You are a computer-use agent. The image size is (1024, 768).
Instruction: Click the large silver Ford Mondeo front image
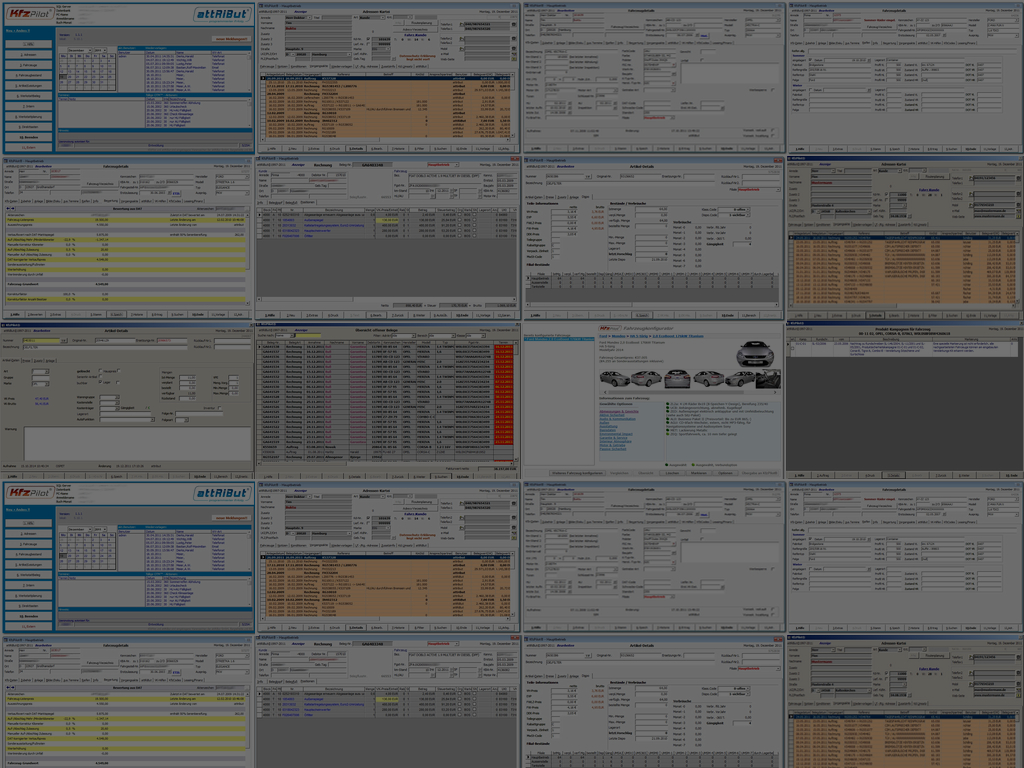756,354
